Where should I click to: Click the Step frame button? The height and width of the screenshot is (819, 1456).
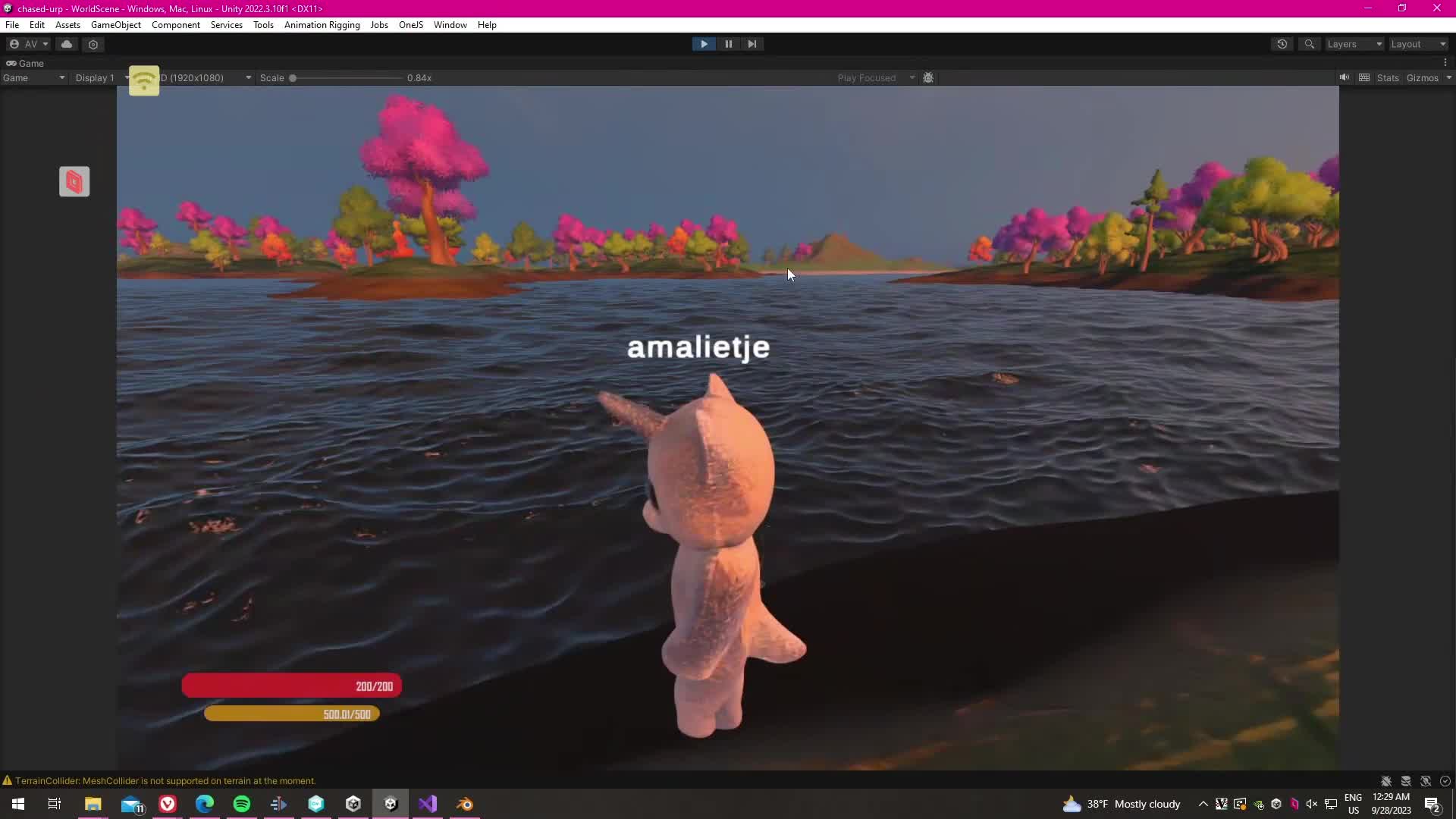tap(752, 44)
